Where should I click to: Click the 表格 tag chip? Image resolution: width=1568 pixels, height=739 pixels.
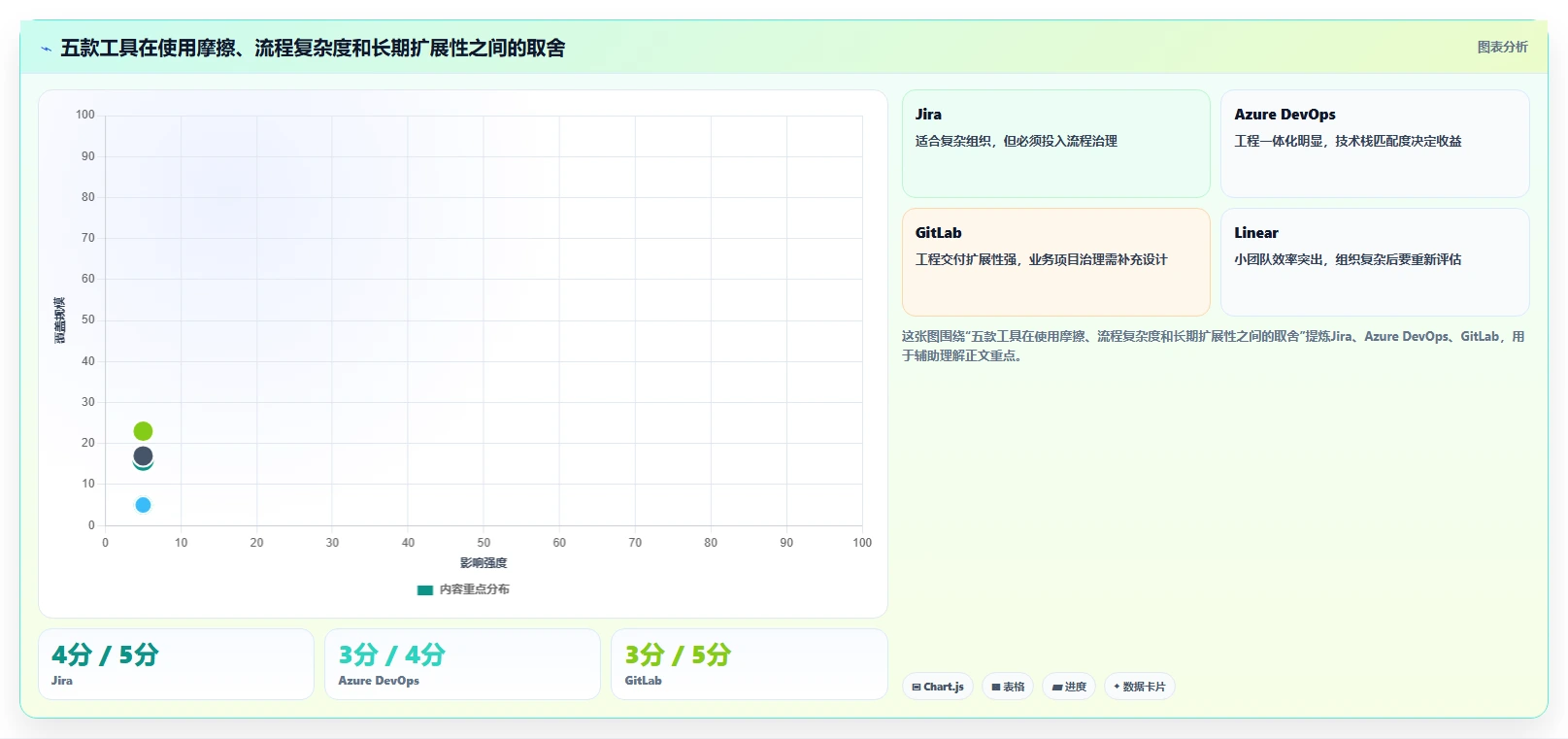(x=1008, y=687)
